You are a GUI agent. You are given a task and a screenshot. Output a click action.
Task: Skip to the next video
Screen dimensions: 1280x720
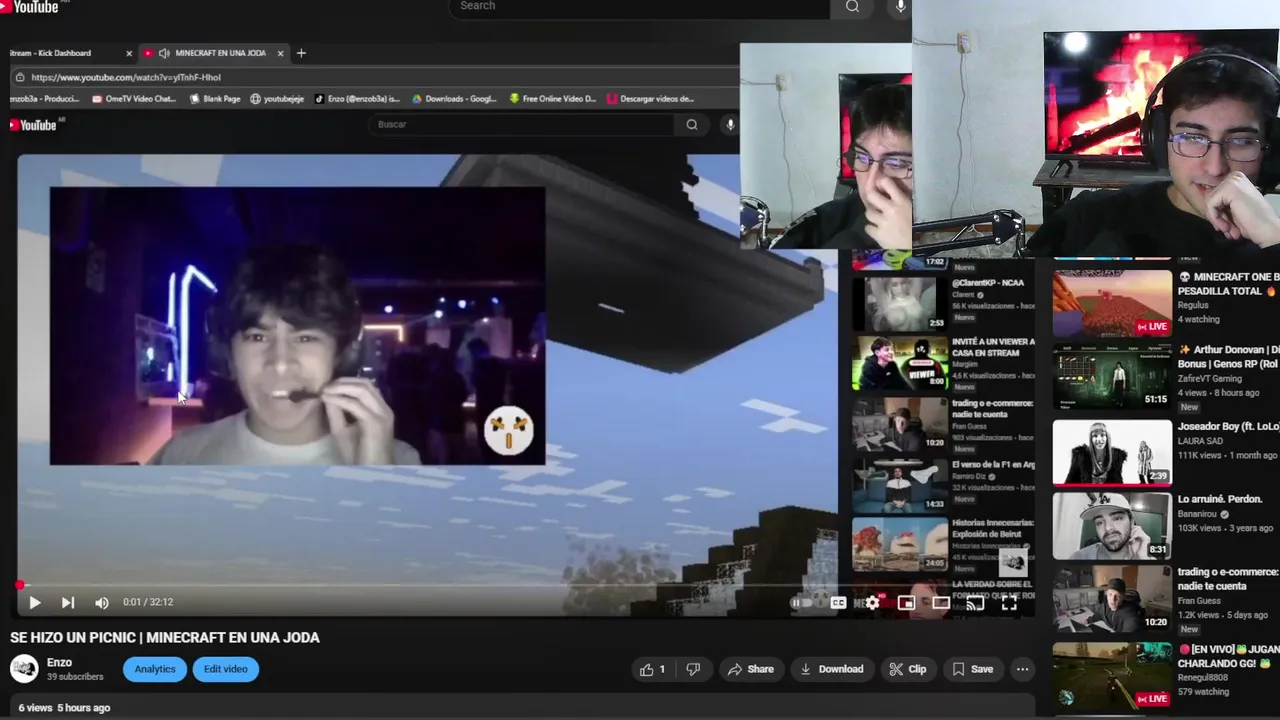point(68,603)
